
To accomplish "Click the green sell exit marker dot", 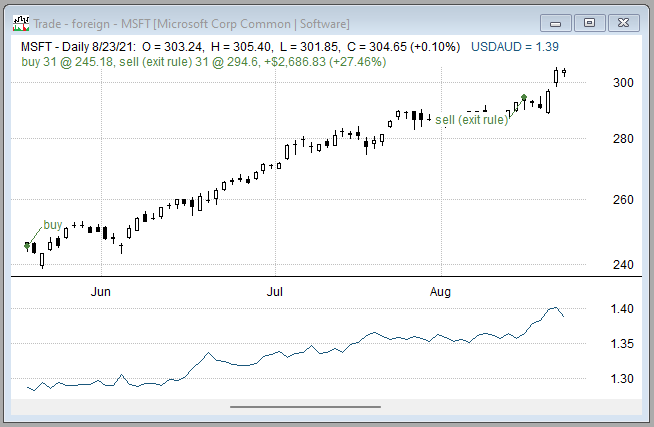I will pos(524,98).
